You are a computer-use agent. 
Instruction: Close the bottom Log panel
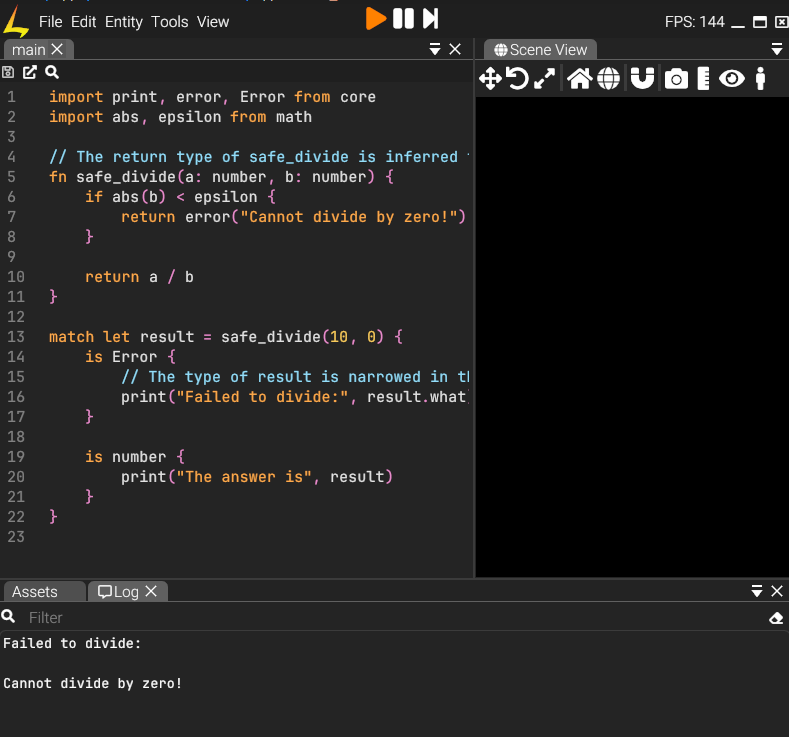coord(777,591)
